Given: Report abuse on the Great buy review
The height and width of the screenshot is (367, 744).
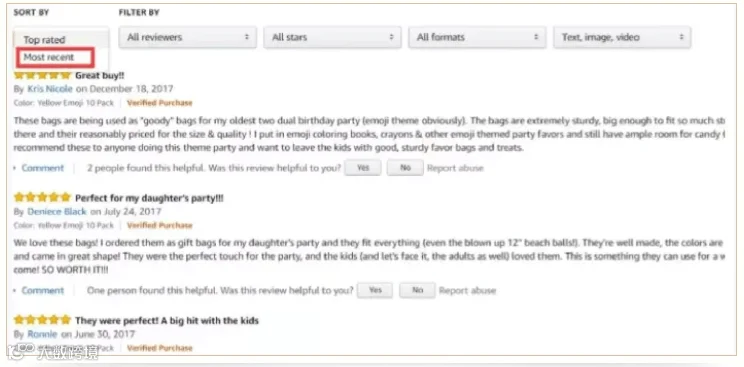Looking at the screenshot, I should click(455, 168).
